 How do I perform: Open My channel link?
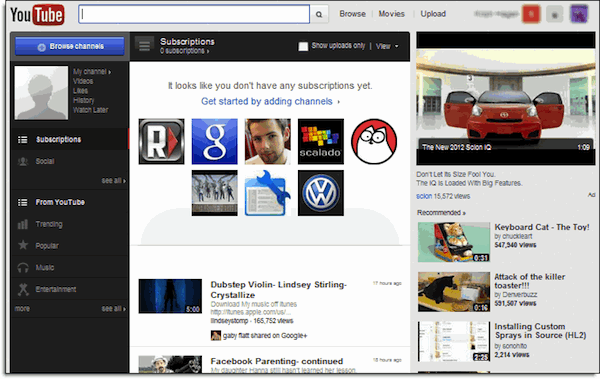(x=92, y=72)
